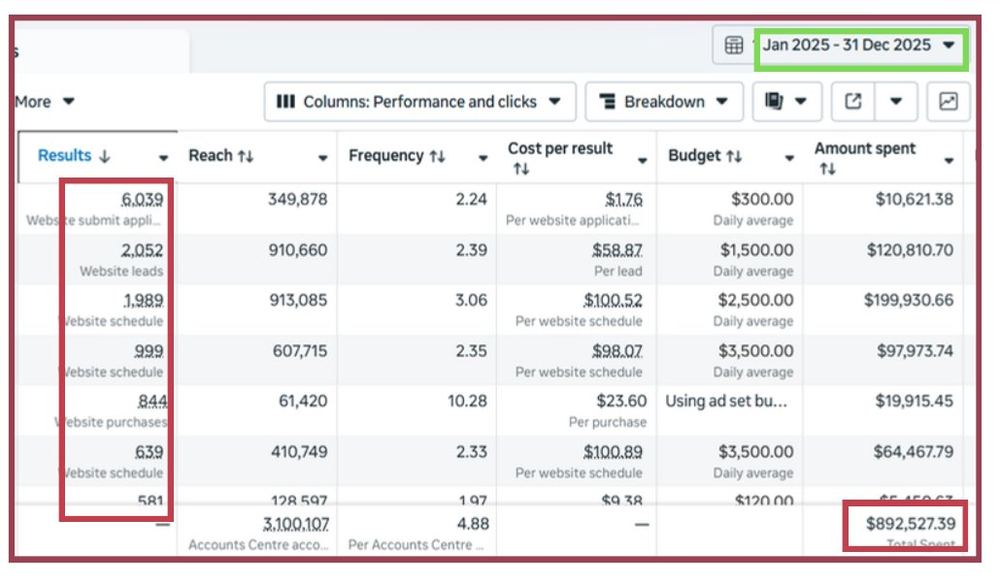Click the $100.52 cost per result

point(613,300)
